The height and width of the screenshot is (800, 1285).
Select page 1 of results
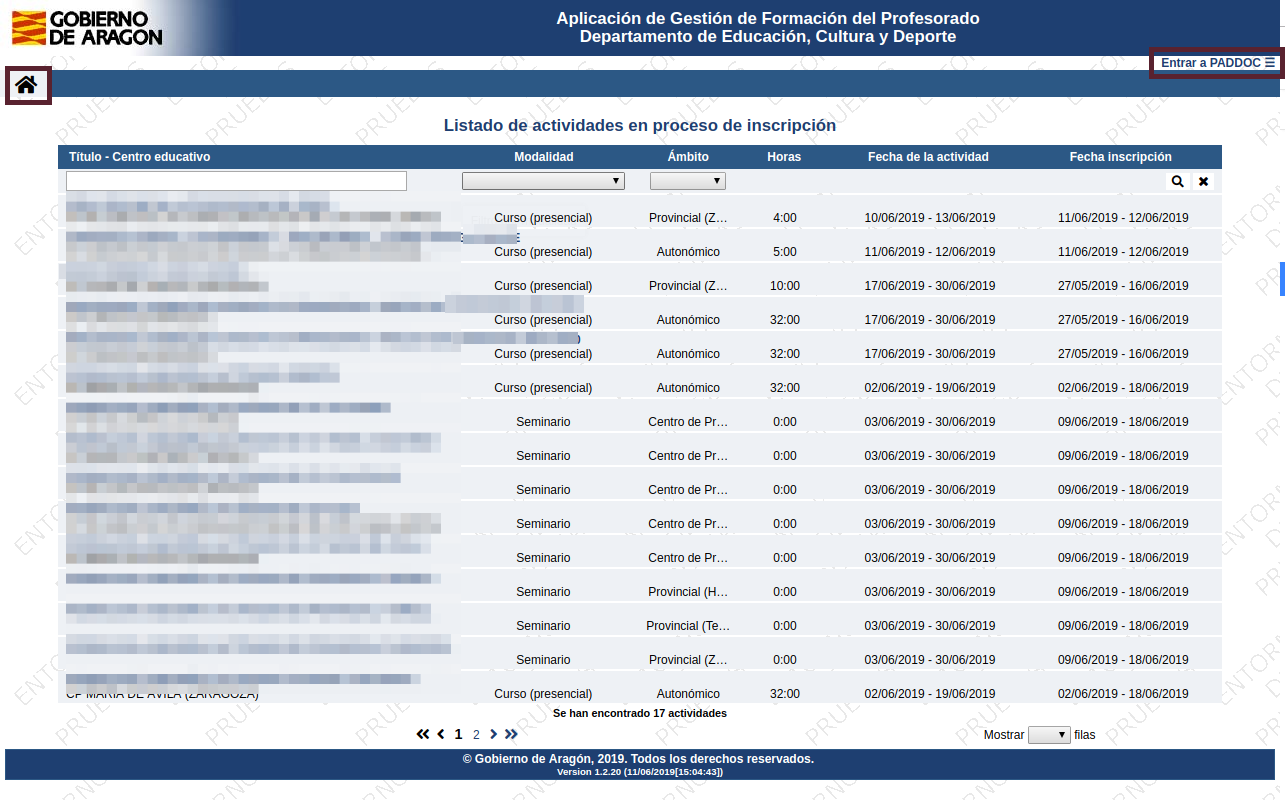[459, 734]
